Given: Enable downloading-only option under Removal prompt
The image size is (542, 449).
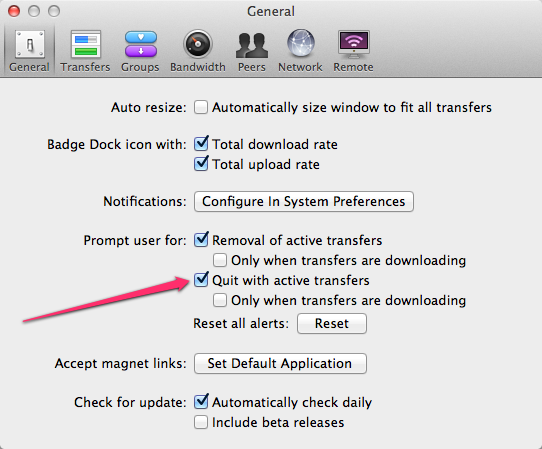Looking at the screenshot, I should click(220, 260).
